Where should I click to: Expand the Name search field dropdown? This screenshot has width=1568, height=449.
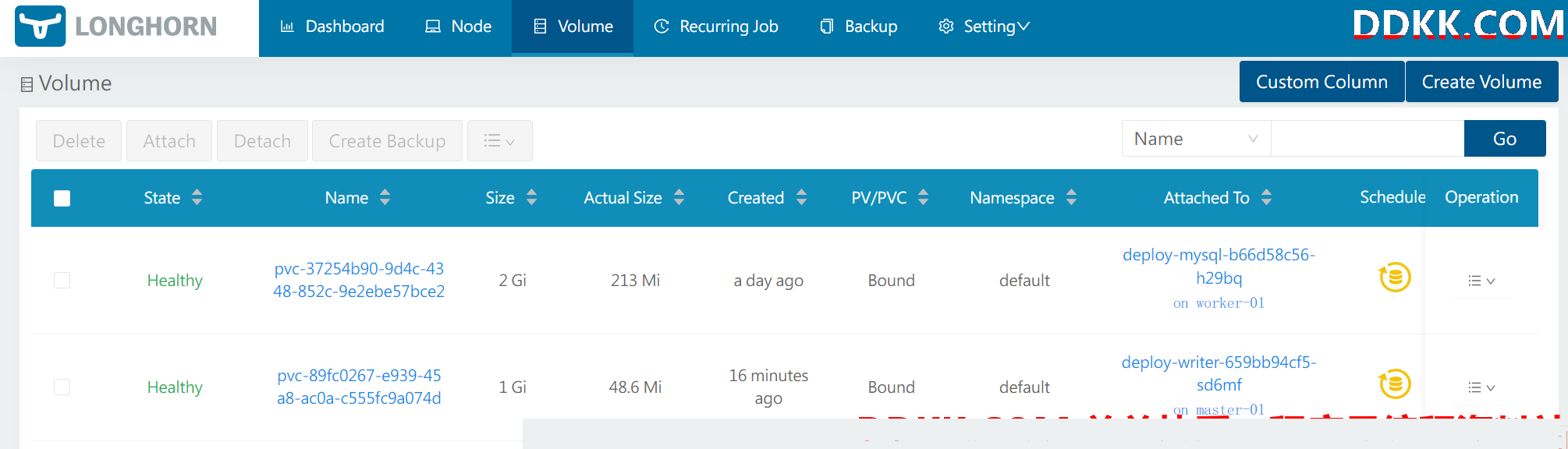coord(1196,139)
